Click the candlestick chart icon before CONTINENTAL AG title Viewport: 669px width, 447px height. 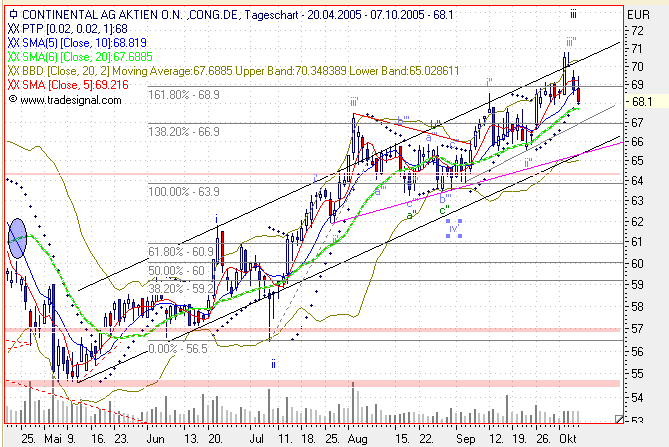click(x=13, y=15)
